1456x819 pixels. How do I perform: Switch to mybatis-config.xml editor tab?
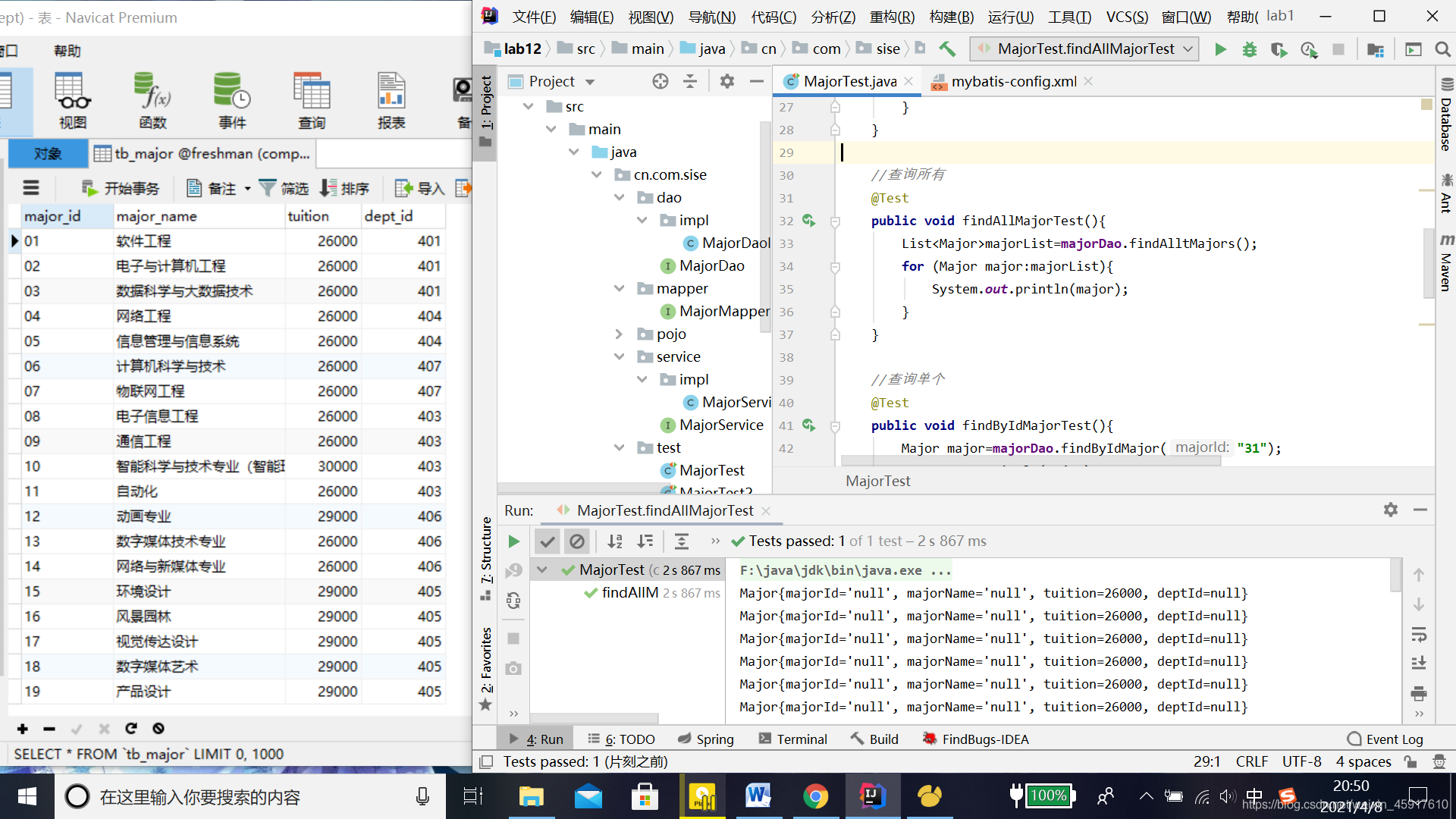pyautogui.click(x=1012, y=81)
